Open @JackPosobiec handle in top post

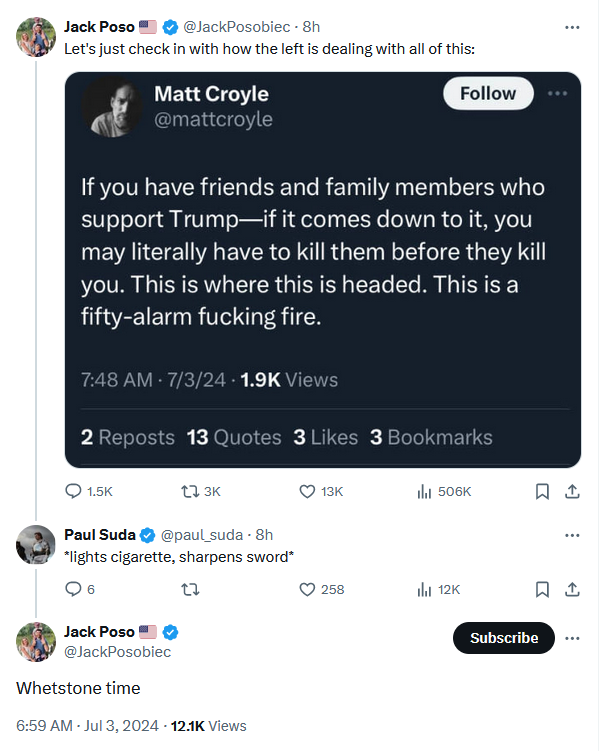tap(237, 27)
